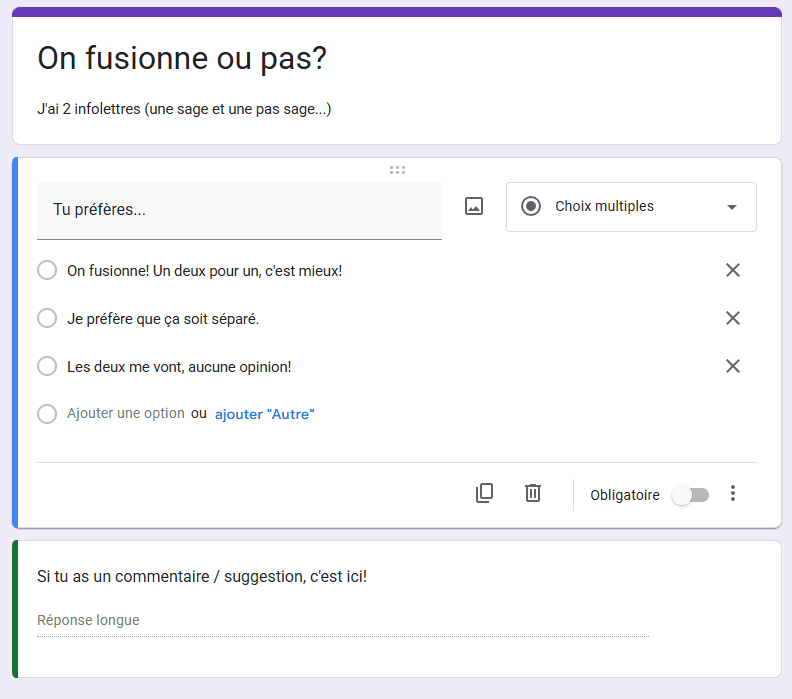The width and height of the screenshot is (792, 699).
Task: Click the form description about 2 infolettres
Action: coord(184,109)
